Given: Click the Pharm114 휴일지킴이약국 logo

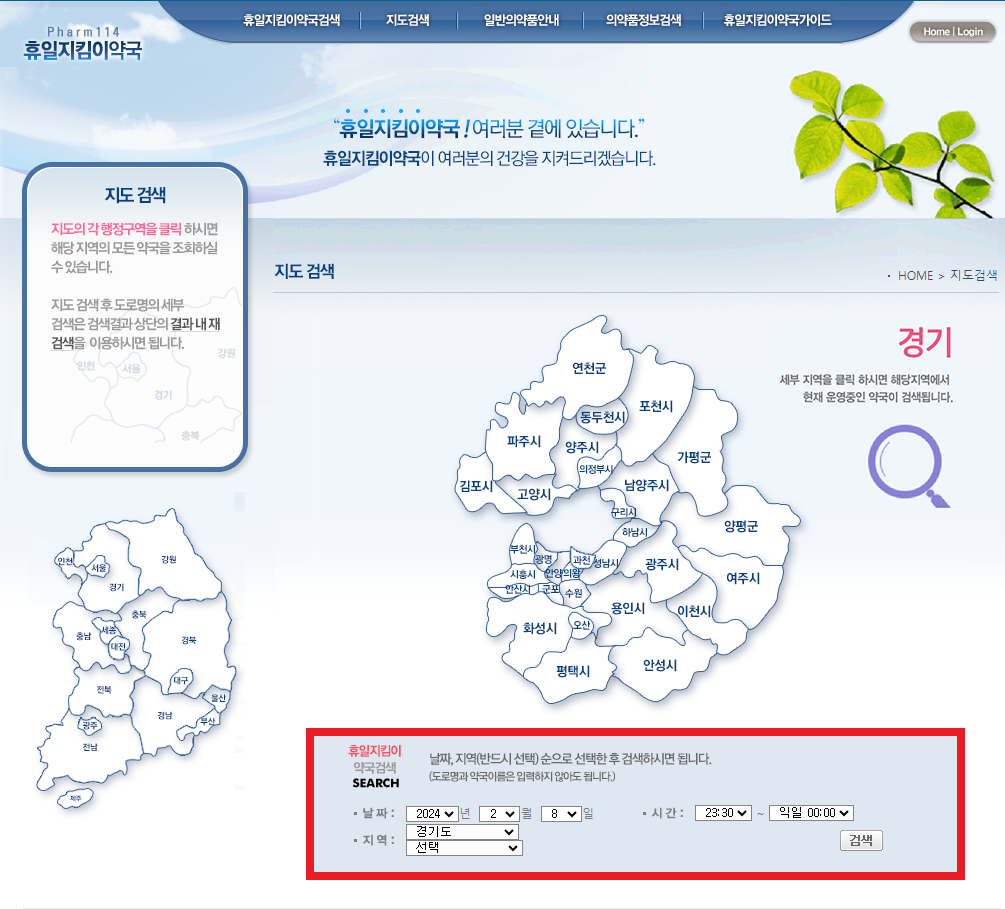Looking at the screenshot, I should (83, 44).
